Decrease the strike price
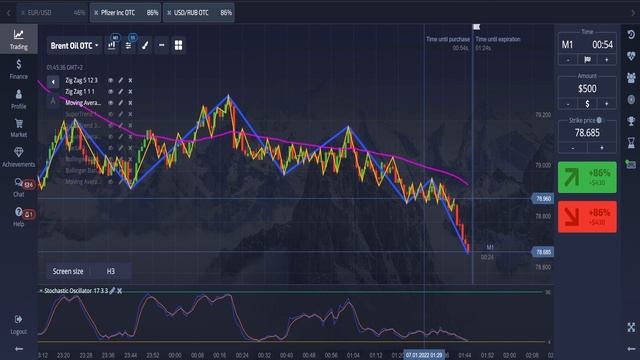Image resolution: width=640 pixels, height=360 pixels. 573,148
